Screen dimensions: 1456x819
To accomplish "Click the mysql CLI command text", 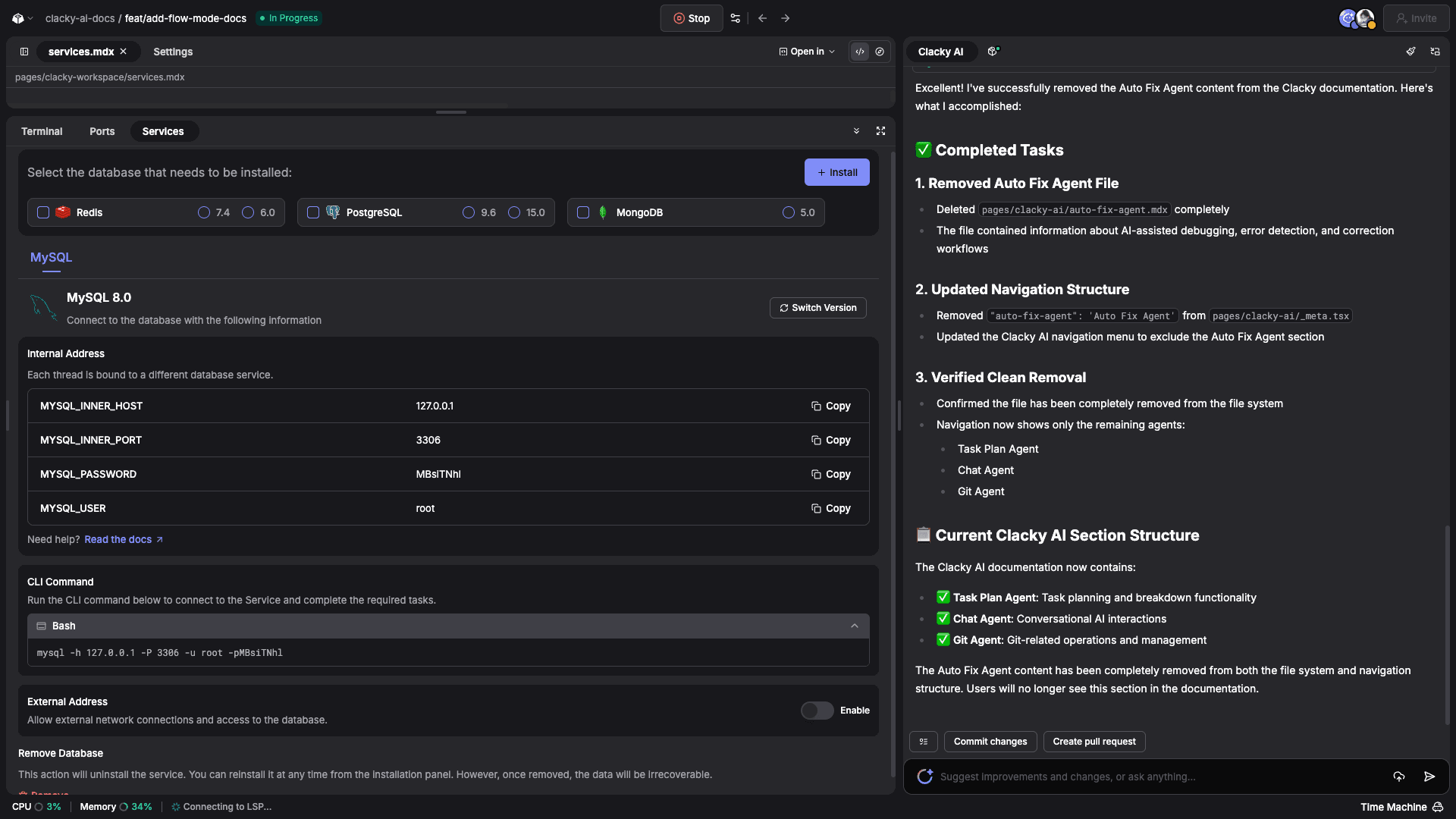I will pyautogui.click(x=160, y=653).
